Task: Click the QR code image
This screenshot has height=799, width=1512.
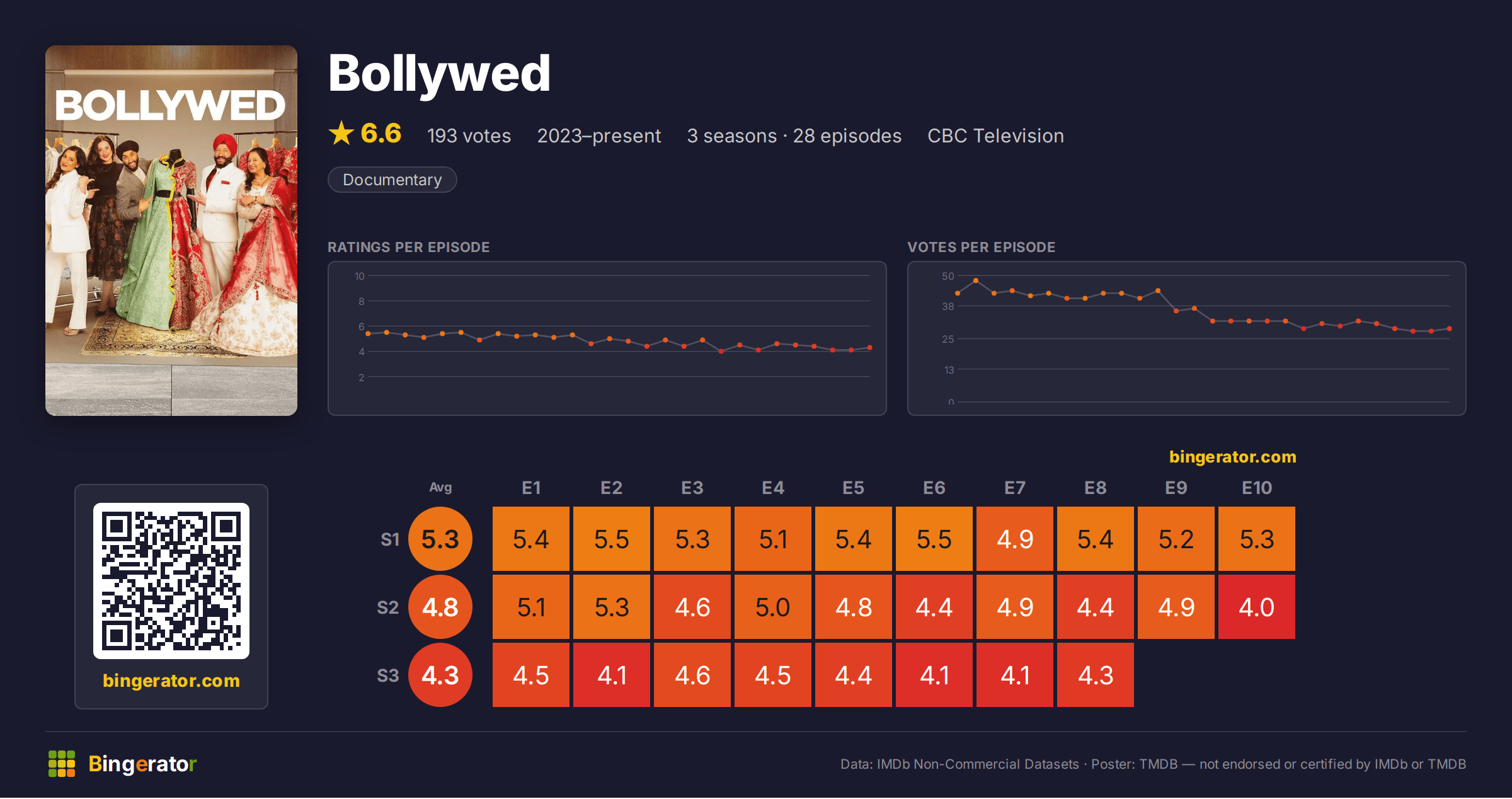Action: pyautogui.click(x=171, y=581)
